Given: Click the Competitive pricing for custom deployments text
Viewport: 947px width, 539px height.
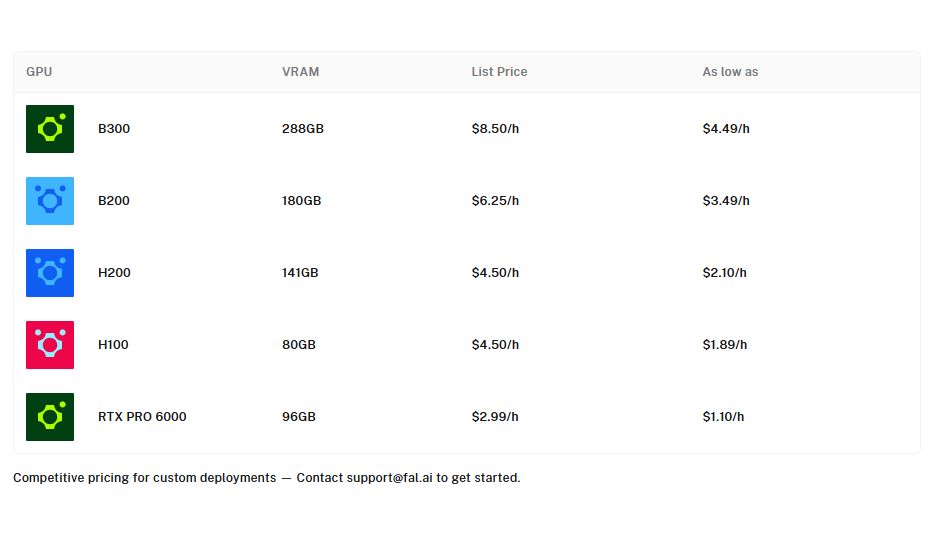Looking at the screenshot, I should pos(144,478).
